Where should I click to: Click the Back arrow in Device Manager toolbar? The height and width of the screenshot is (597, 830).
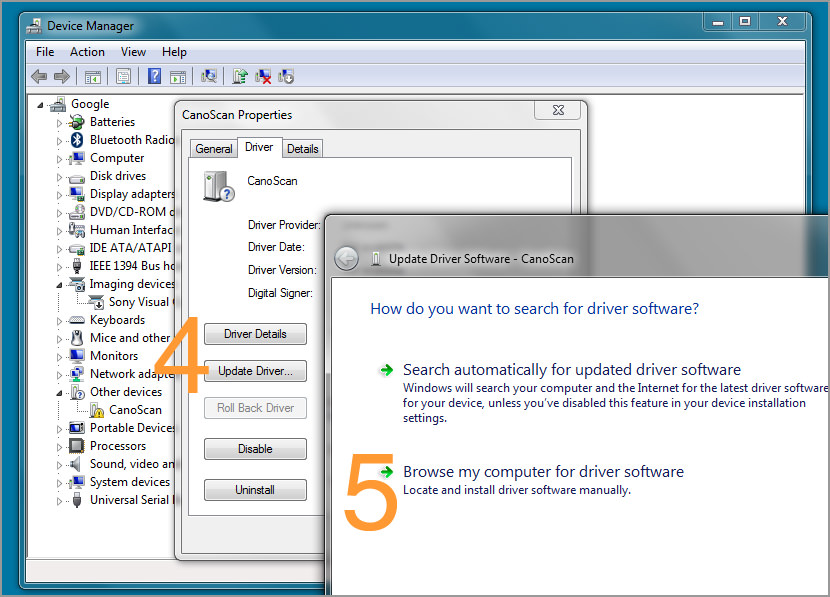point(39,77)
